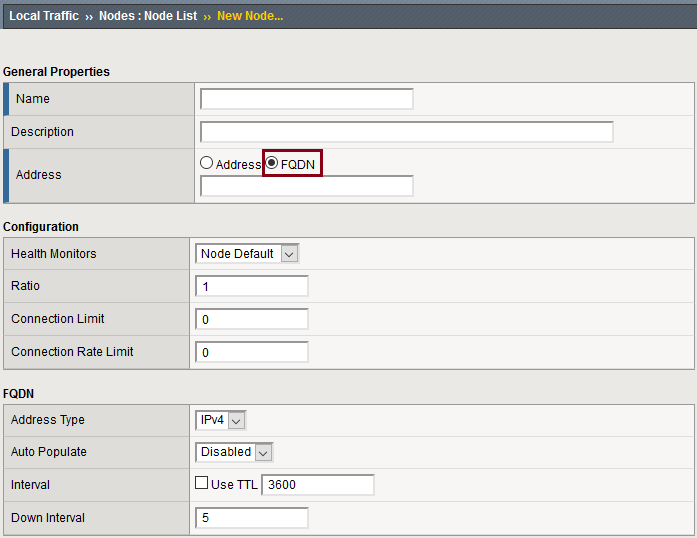Click into the Description text box

click(x=406, y=132)
